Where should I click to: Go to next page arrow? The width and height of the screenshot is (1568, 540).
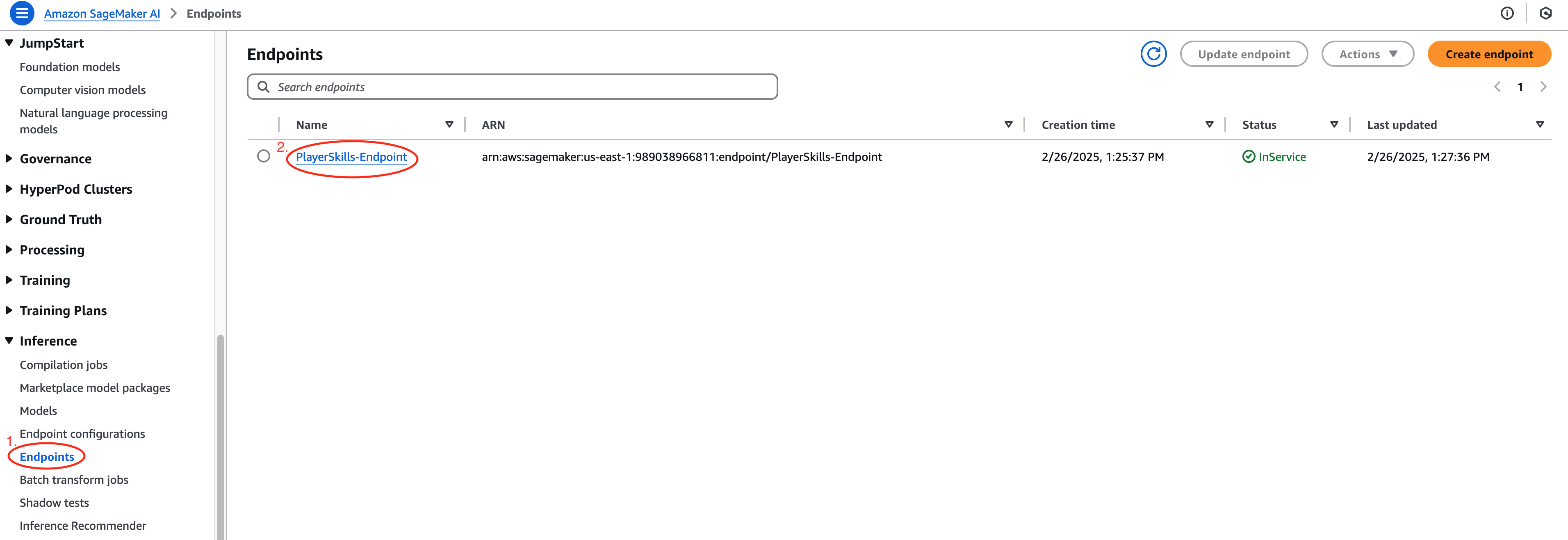coord(1543,87)
